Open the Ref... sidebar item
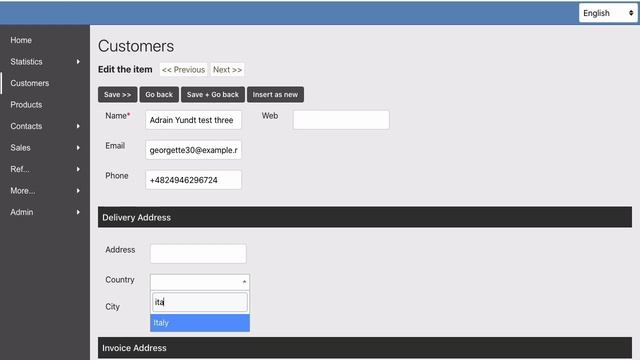Image resolution: width=640 pixels, height=360 pixels. [x=20, y=169]
